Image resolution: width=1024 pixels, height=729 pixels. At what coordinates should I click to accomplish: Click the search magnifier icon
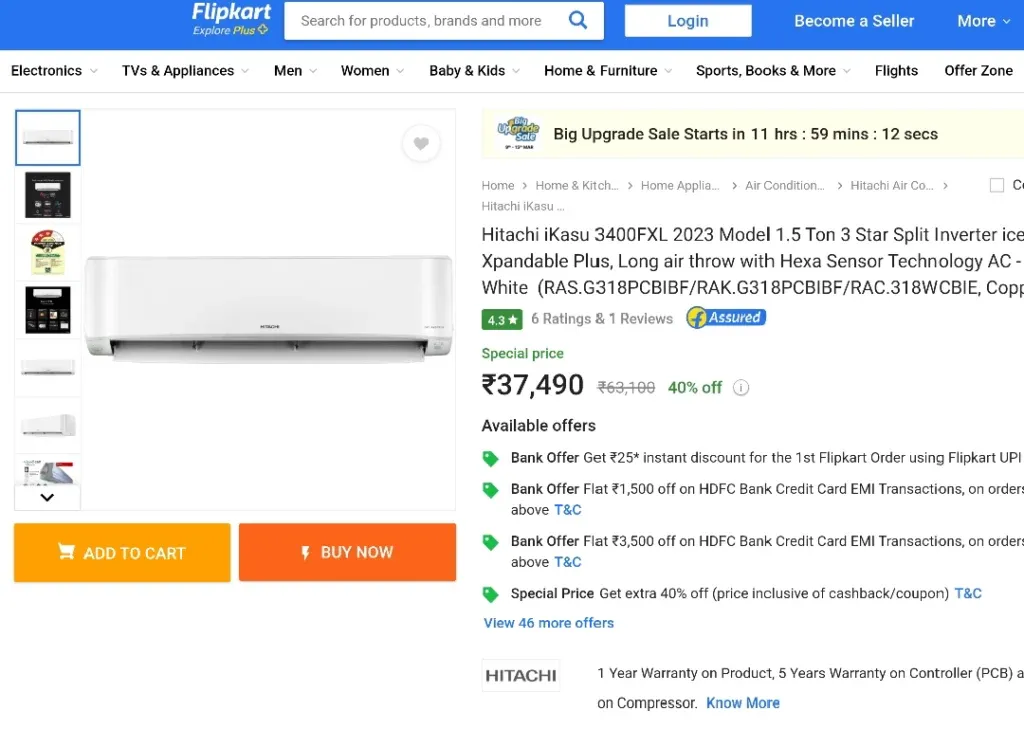click(578, 20)
